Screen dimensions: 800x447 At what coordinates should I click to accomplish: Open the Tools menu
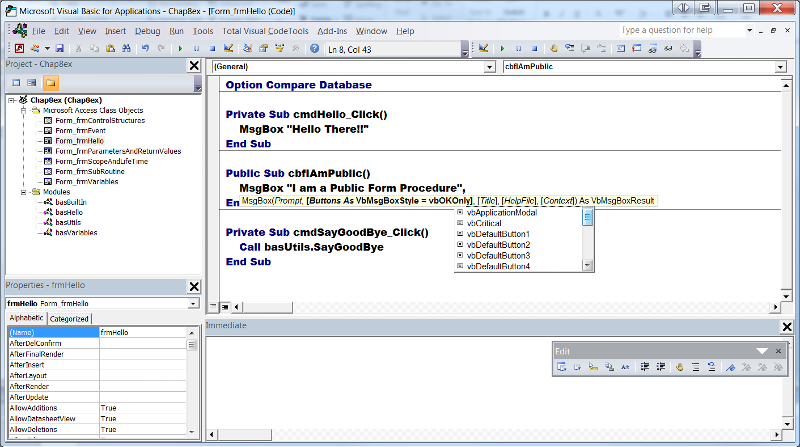tap(203, 31)
